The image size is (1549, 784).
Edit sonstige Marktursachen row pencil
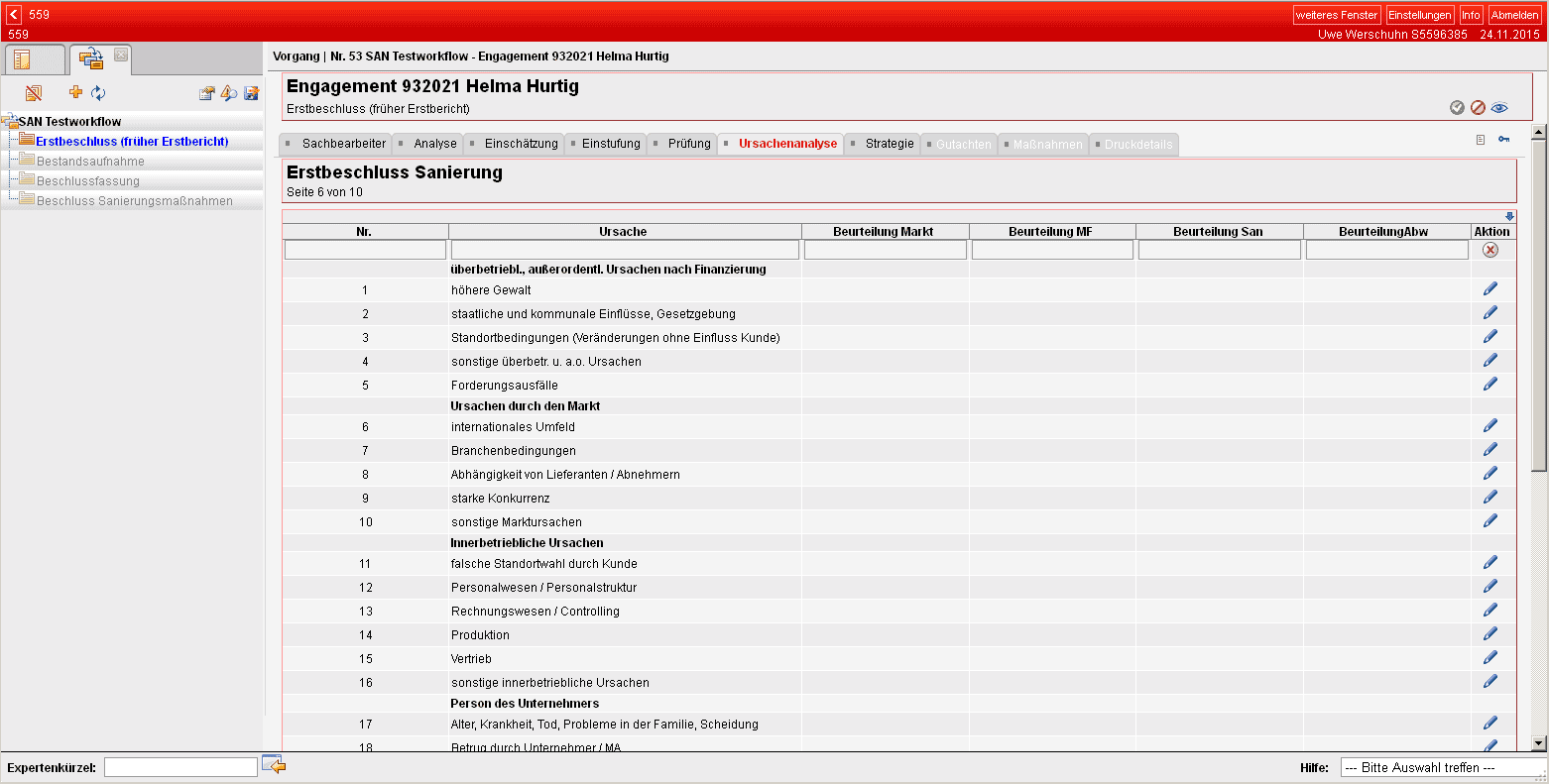click(x=1490, y=520)
